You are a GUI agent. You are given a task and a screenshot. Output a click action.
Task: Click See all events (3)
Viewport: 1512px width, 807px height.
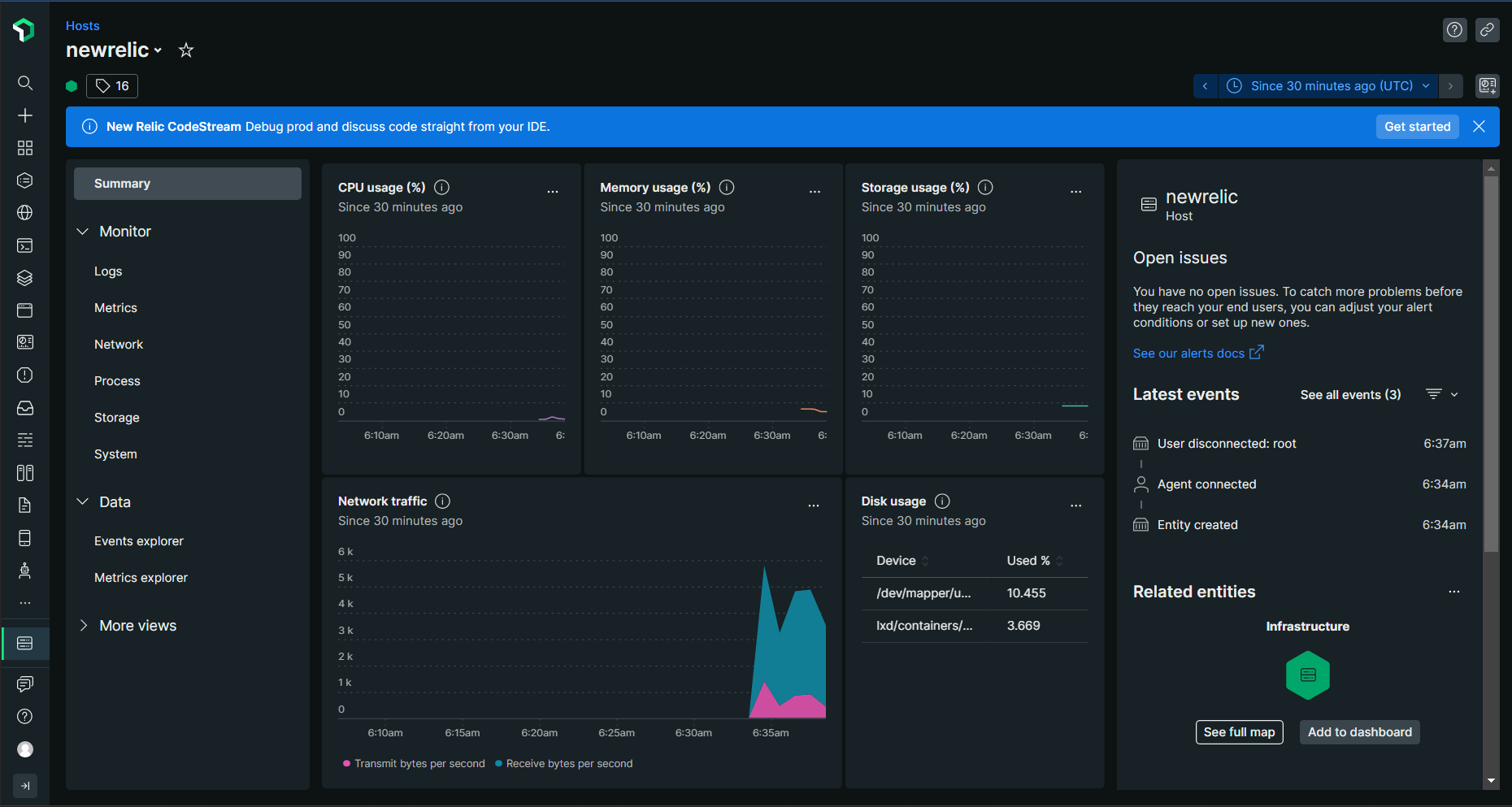[x=1350, y=395]
